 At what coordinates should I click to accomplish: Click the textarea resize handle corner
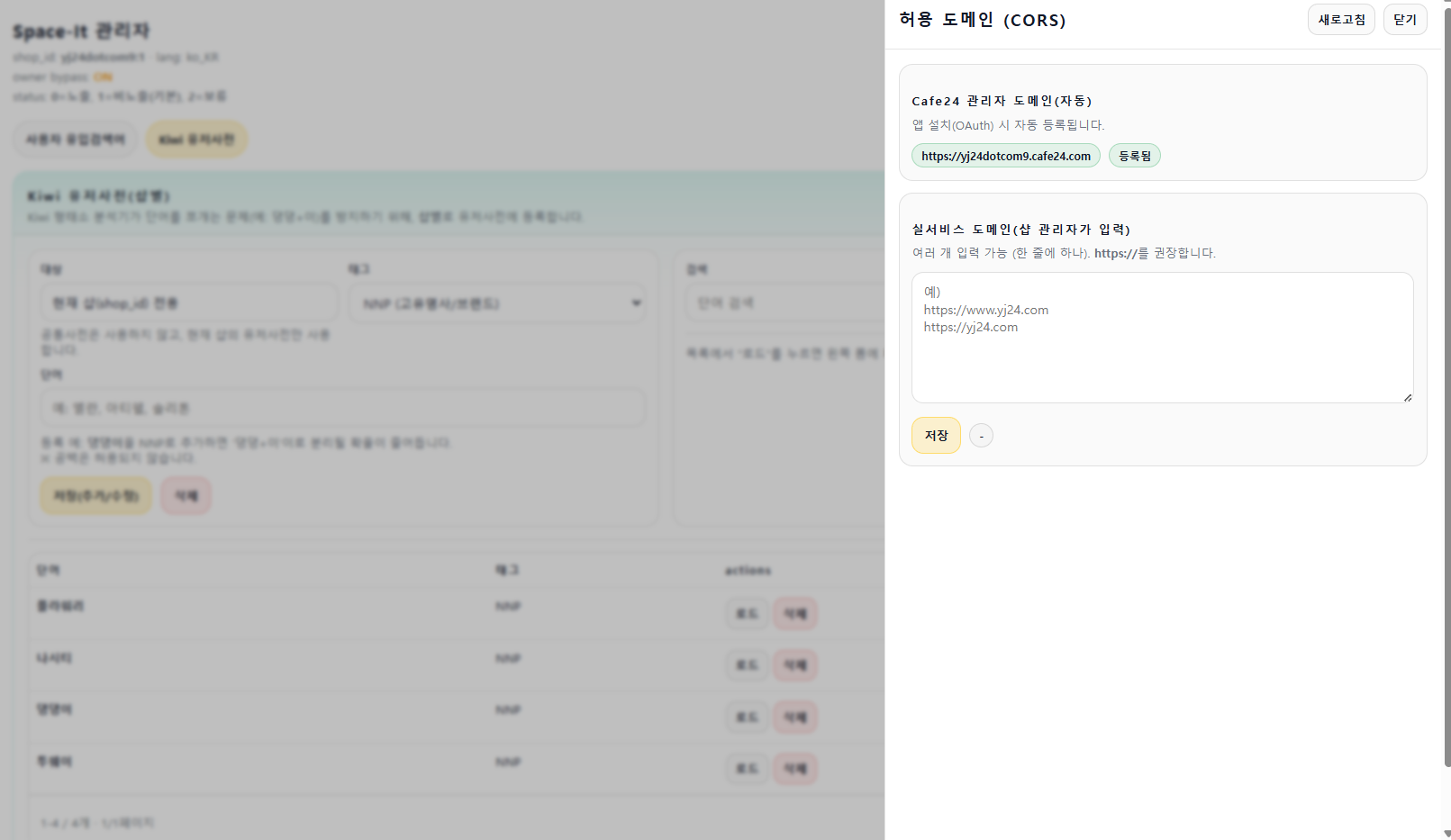pos(1407,397)
